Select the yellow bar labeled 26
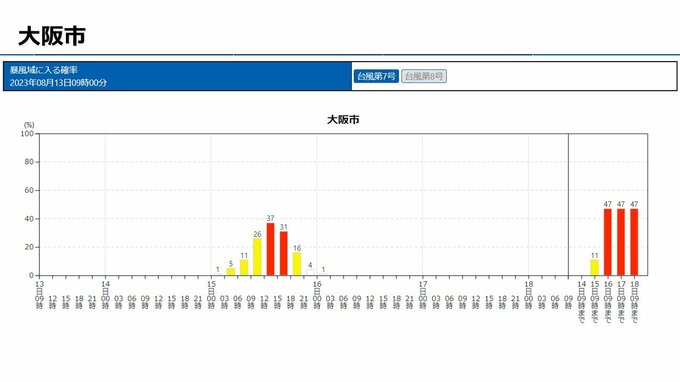The width and height of the screenshot is (680, 382). coord(257,257)
